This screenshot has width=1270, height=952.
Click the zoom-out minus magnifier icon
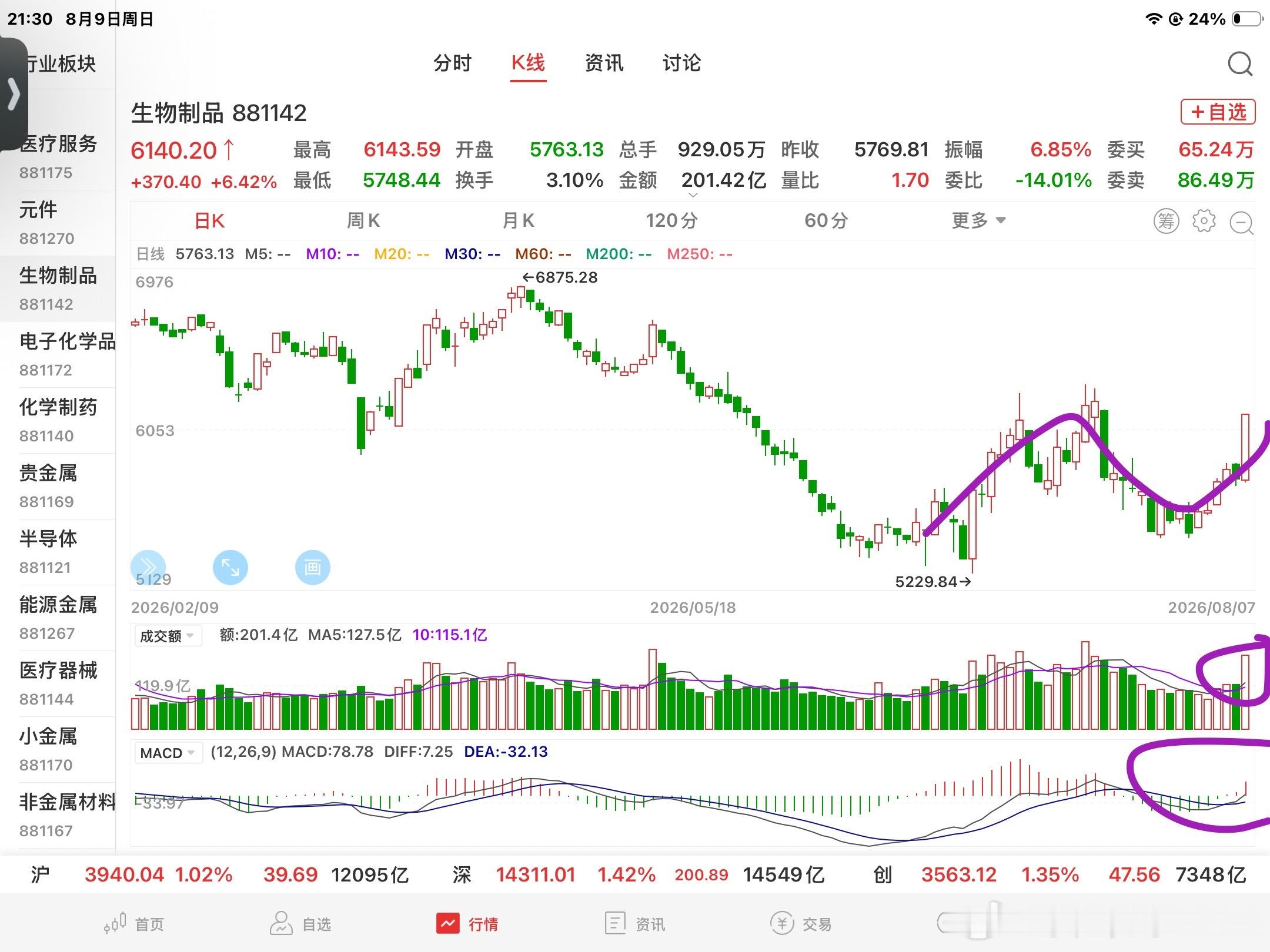tap(1241, 223)
